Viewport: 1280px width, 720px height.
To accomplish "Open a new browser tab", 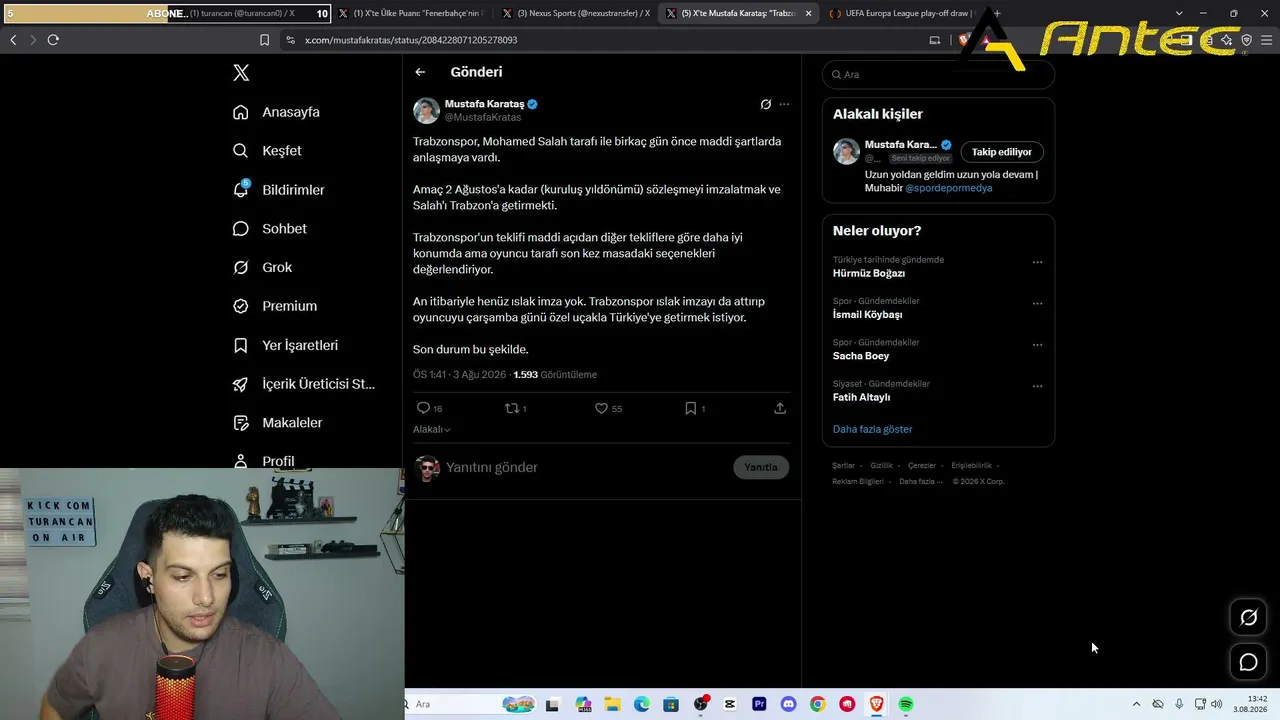I will pyautogui.click(x=997, y=13).
